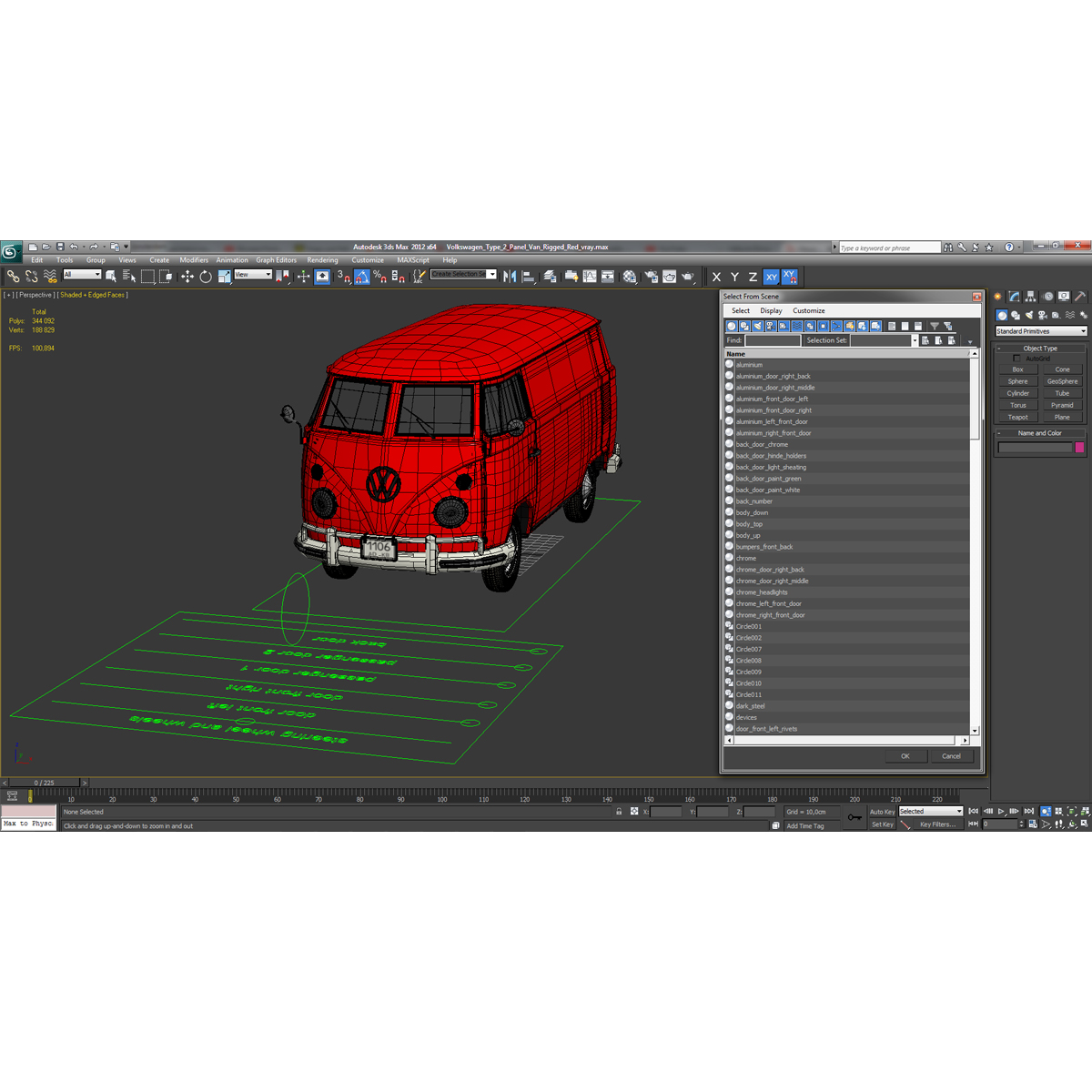This screenshot has width=1092, height=1092.
Task: Select the Select and Link tool
Action: 13,277
